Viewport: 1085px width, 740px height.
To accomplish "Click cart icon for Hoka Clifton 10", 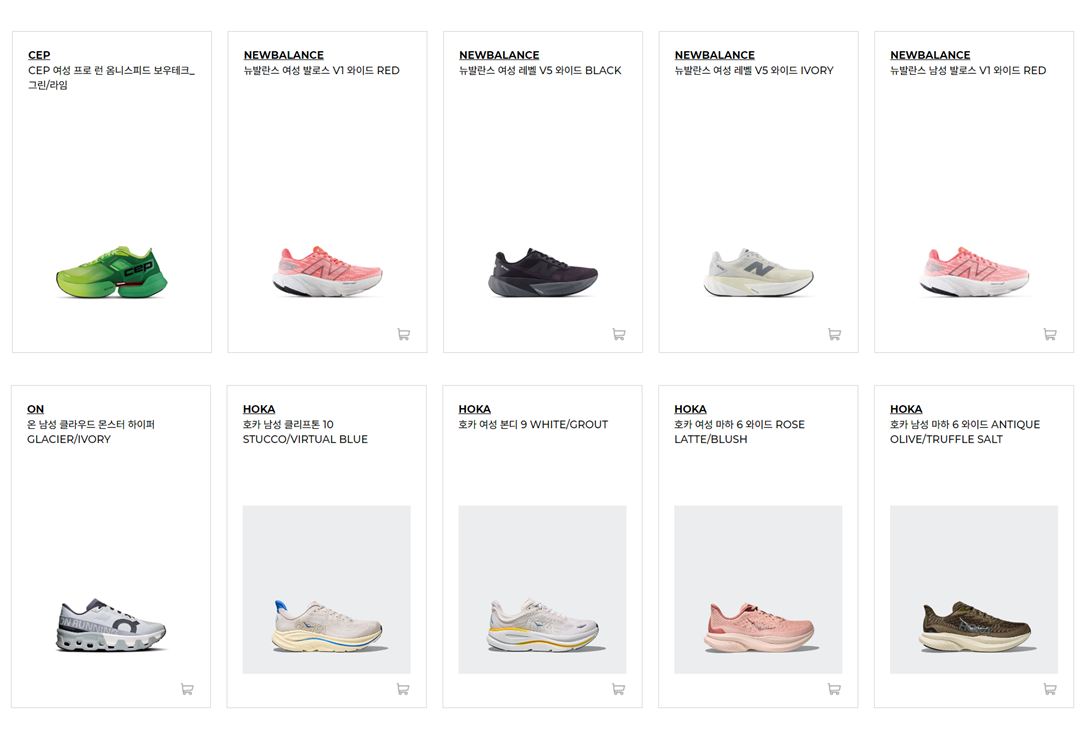I will 403,689.
